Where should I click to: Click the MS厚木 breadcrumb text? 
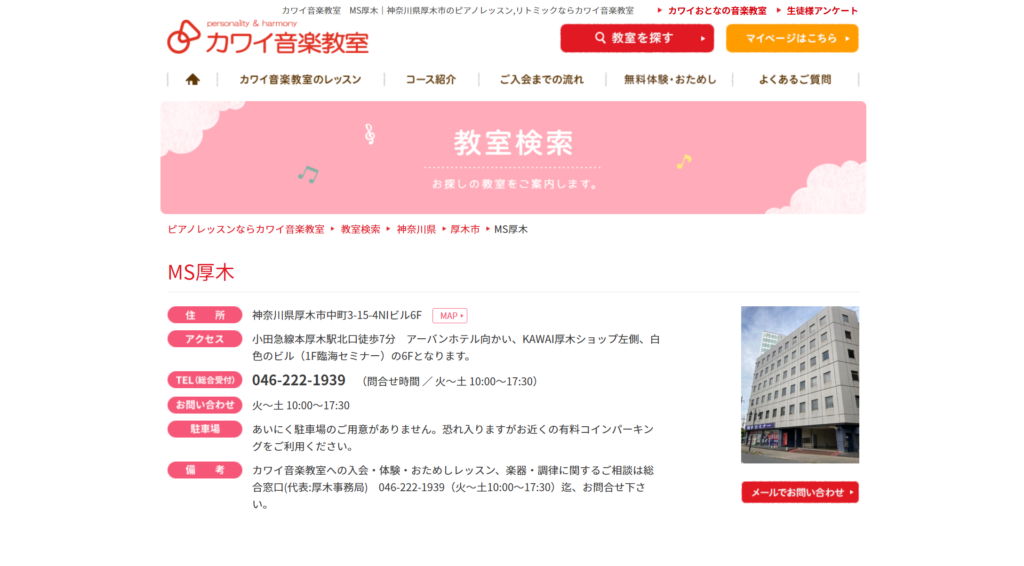pos(511,229)
